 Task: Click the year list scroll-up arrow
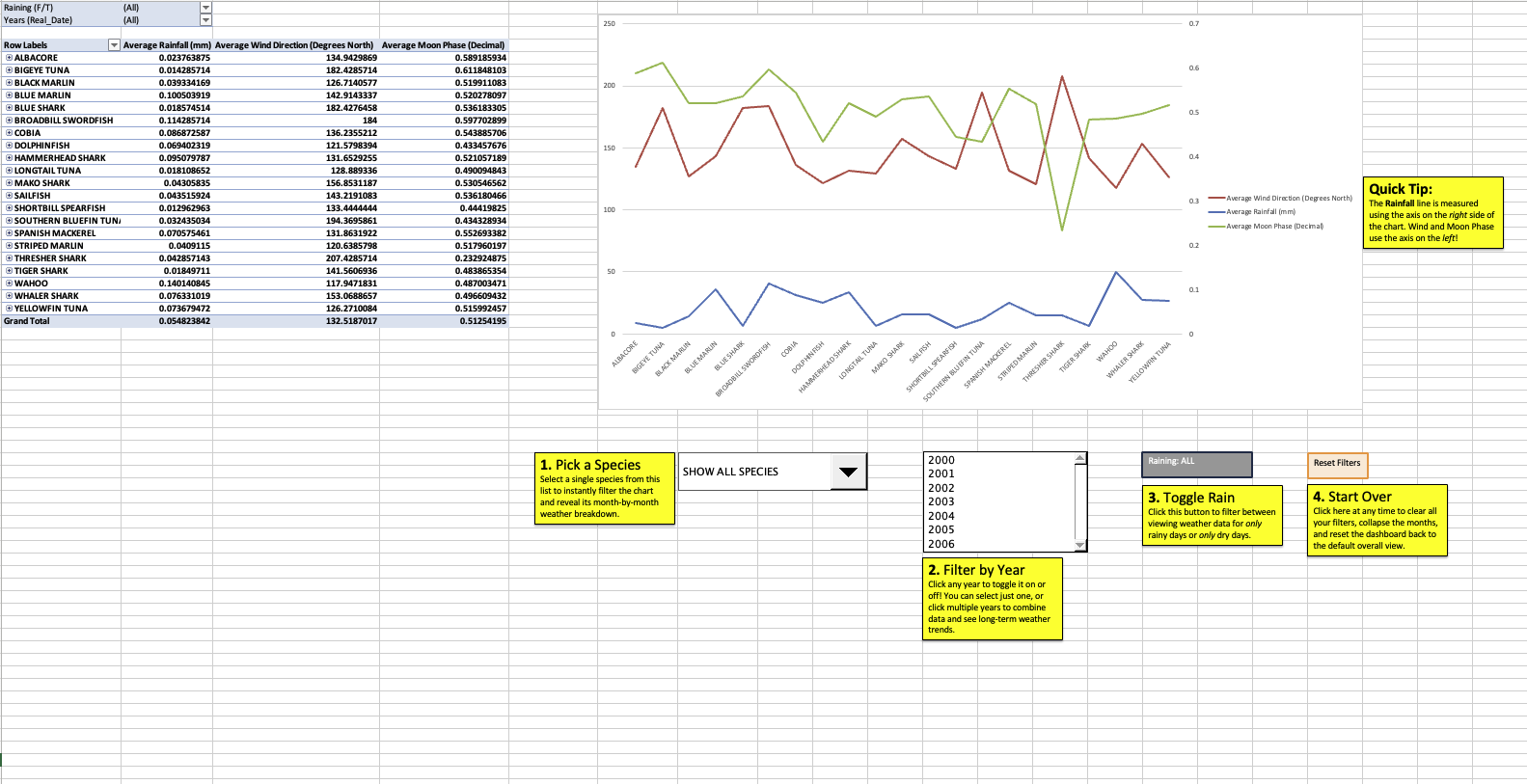pyautogui.click(x=1080, y=458)
